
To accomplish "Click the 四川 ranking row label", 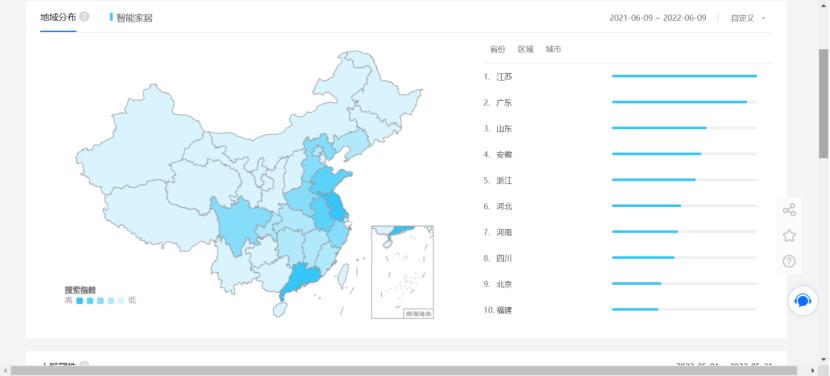I will coord(504,258).
